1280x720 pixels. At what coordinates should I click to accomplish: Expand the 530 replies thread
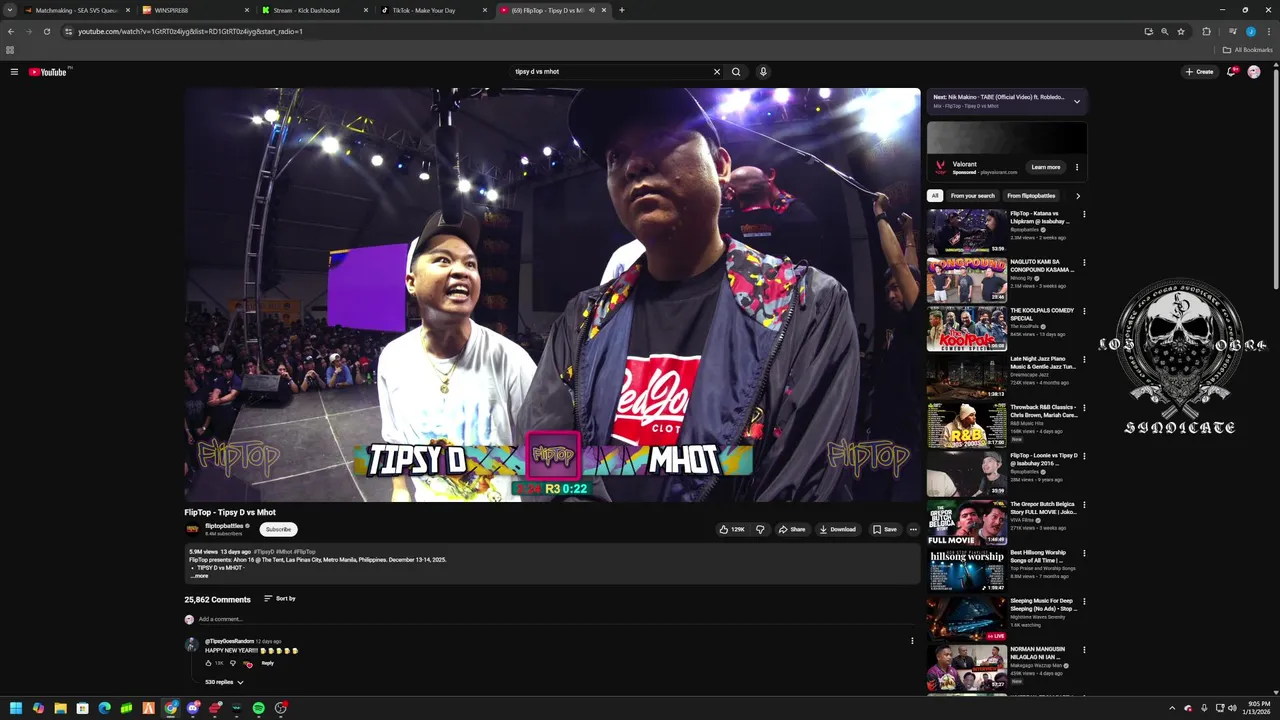pos(224,682)
